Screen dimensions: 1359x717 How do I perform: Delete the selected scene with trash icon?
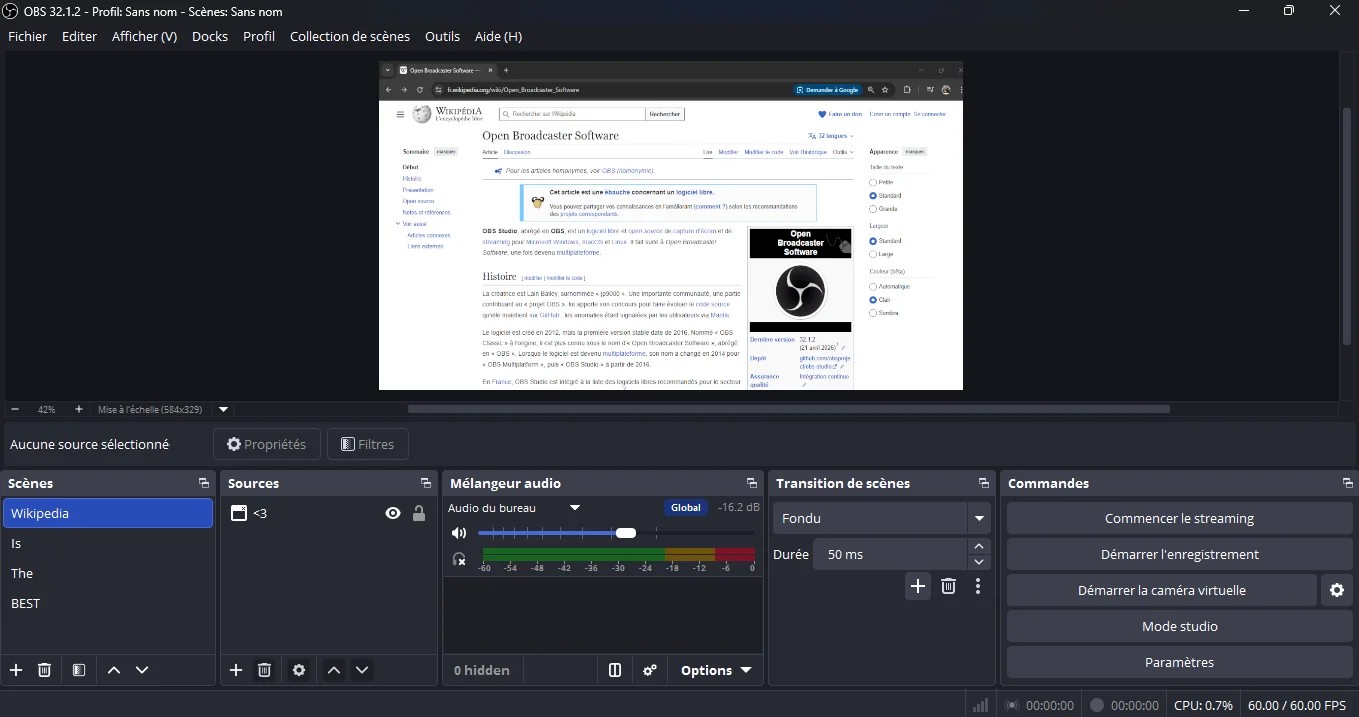point(44,670)
